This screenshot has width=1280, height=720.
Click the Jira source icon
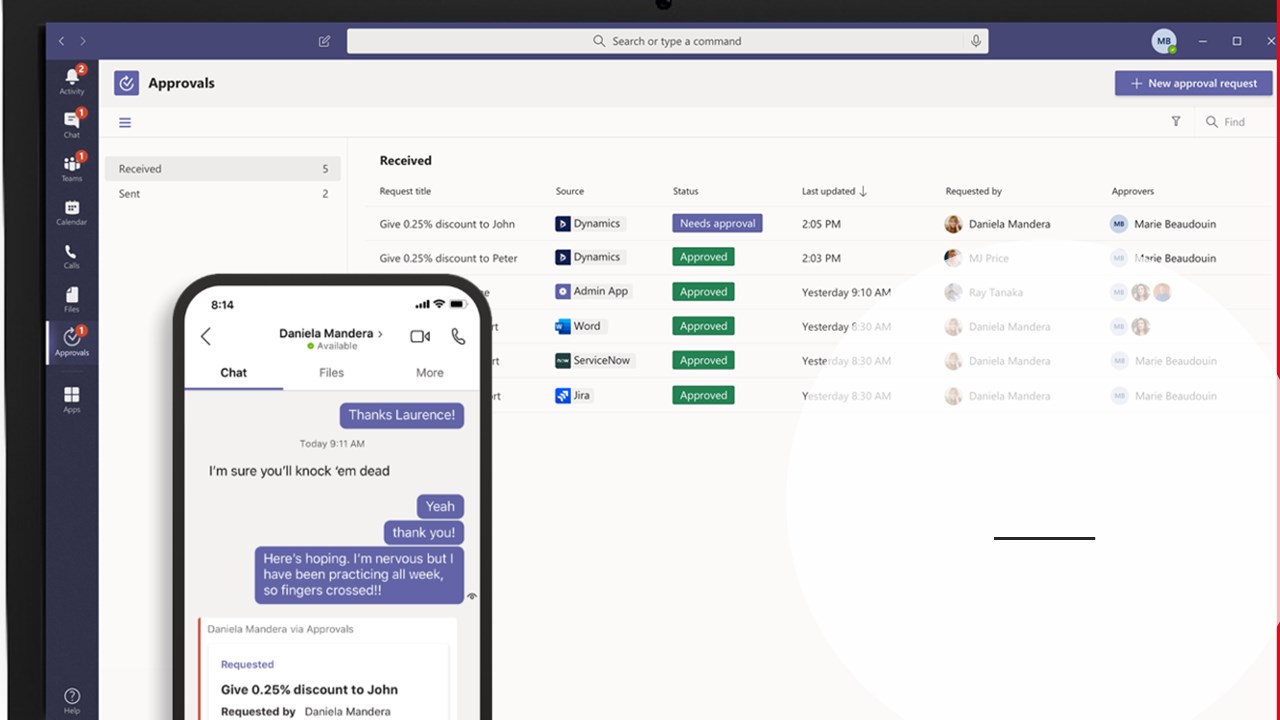click(563, 395)
